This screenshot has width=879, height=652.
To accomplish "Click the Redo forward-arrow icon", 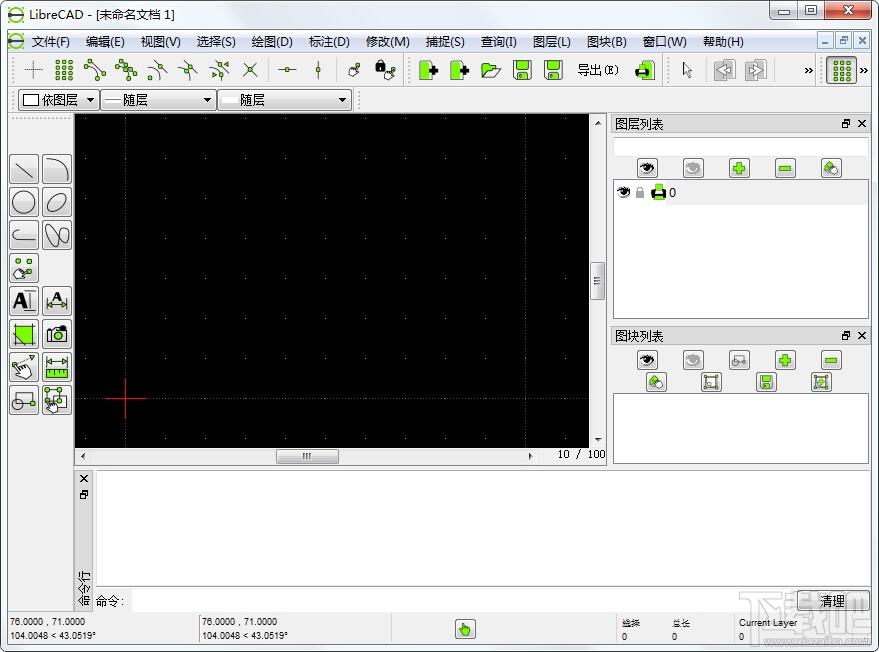I will [756, 70].
